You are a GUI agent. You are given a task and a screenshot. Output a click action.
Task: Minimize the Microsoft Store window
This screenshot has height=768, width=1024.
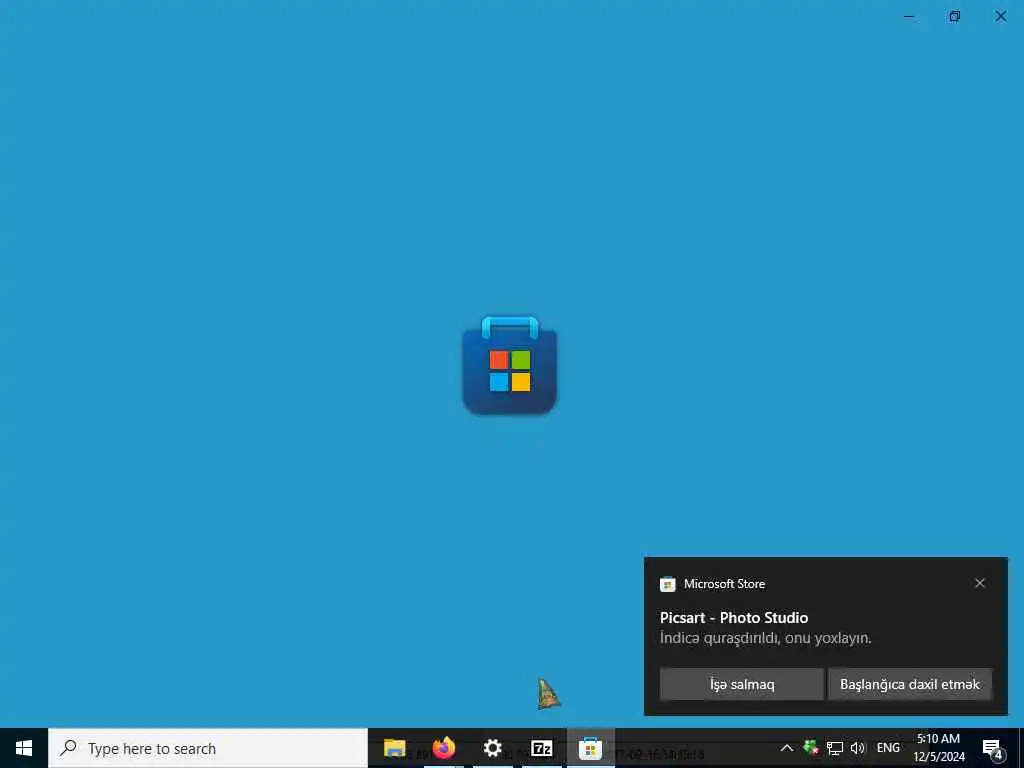click(908, 16)
